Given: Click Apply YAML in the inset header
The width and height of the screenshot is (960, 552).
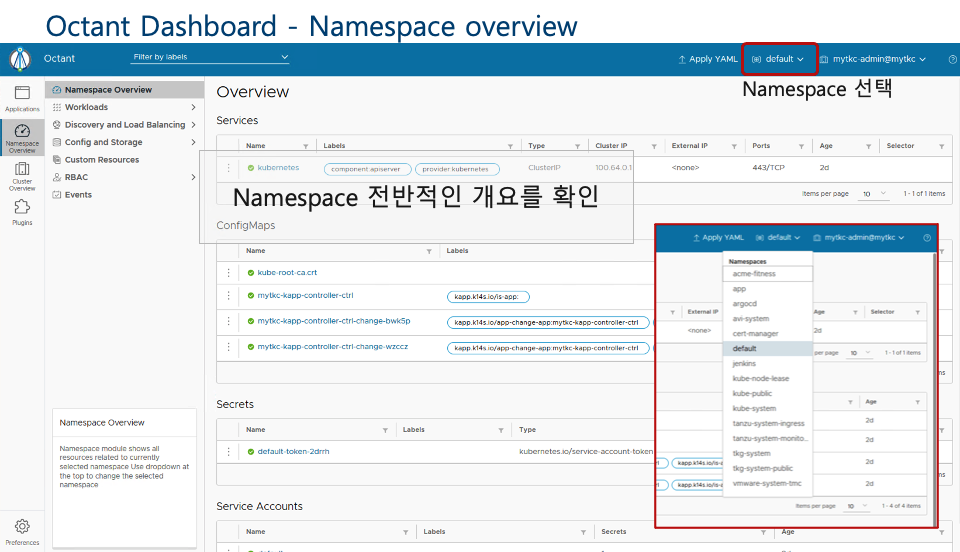Looking at the screenshot, I should (x=718, y=238).
